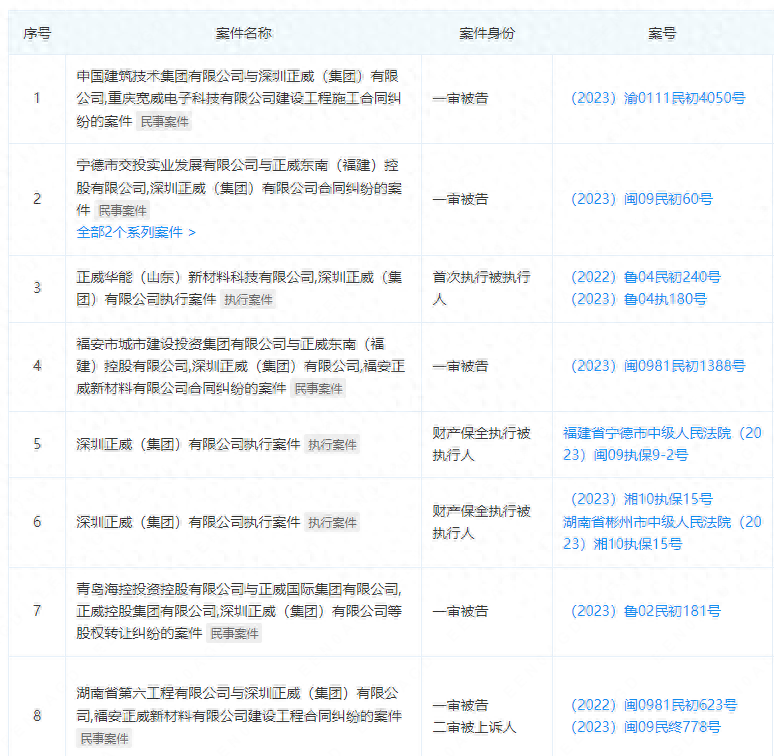Viewport: 774px width, 756px height.
Task: Select row 5 case name 深圳正威（集团）有限公司执行案件
Action: pos(188,444)
